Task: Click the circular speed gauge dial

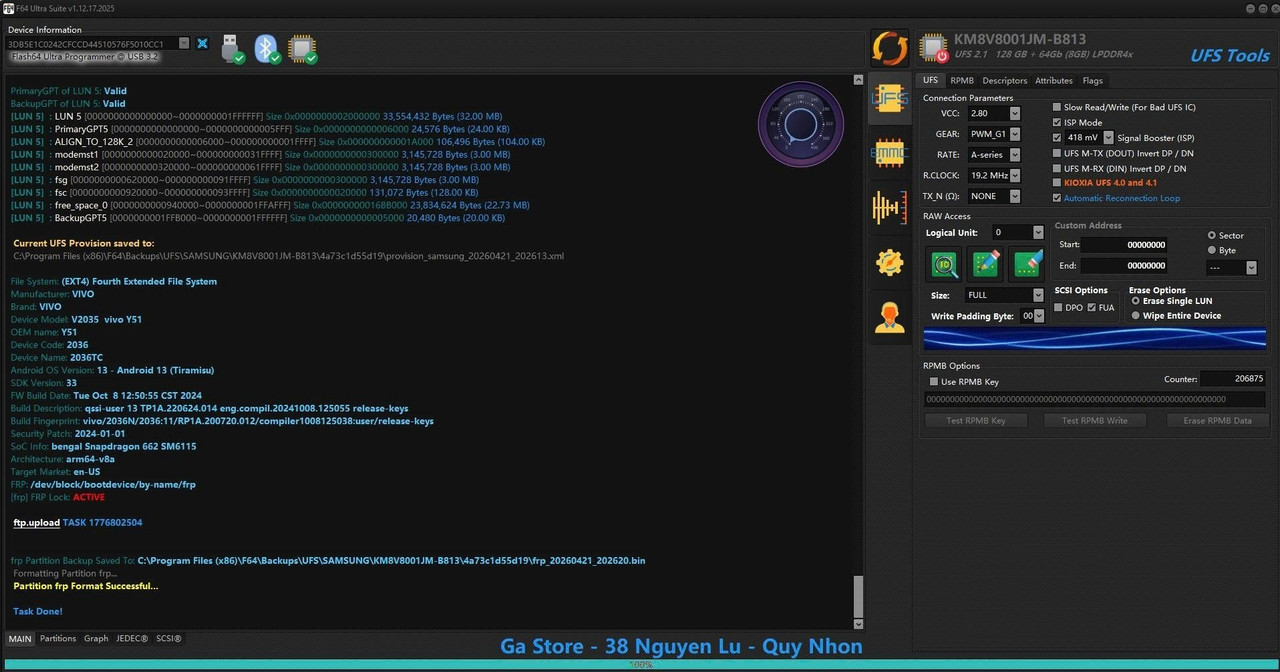Action: coord(801,124)
